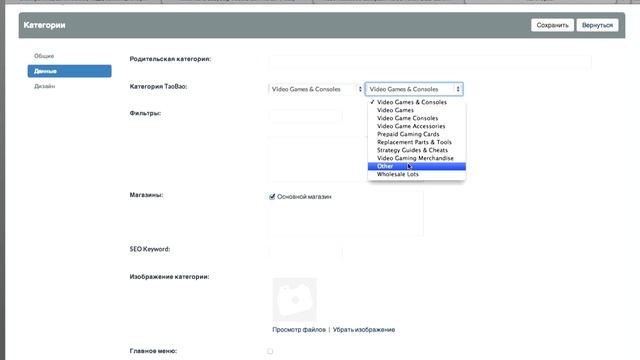Pick Wholesale Lots option
640x360 pixels.
click(416, 174)
